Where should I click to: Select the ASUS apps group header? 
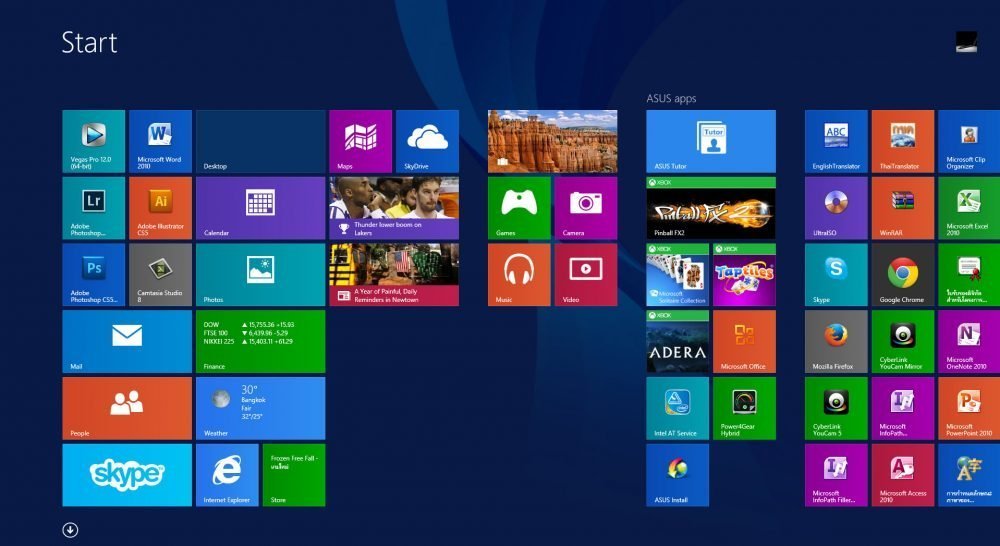[671, 98]
